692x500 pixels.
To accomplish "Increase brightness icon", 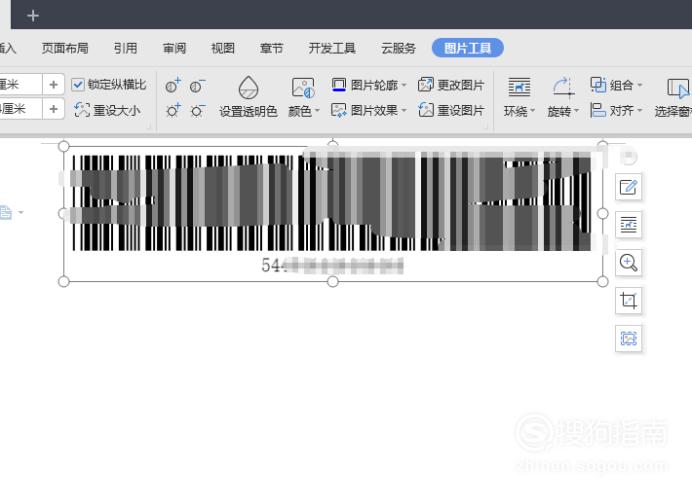I will point(173,110).
